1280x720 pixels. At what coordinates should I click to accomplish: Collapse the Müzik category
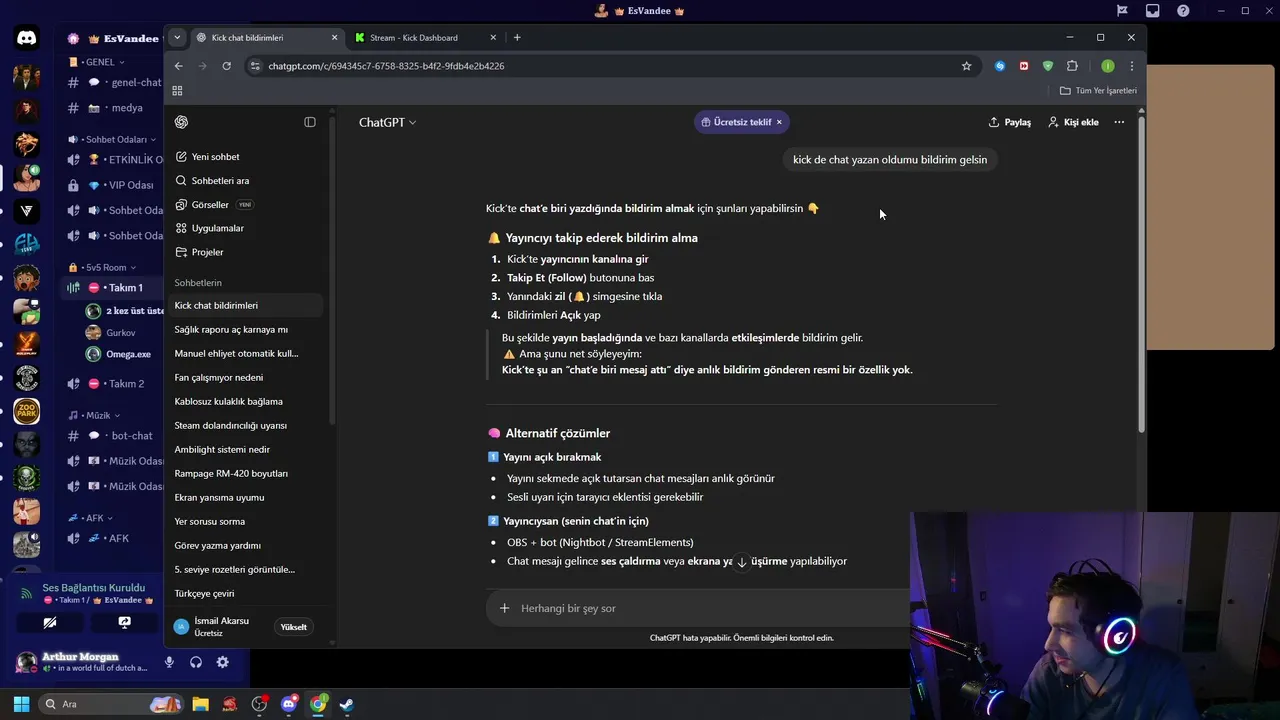[x=94, y=415]
